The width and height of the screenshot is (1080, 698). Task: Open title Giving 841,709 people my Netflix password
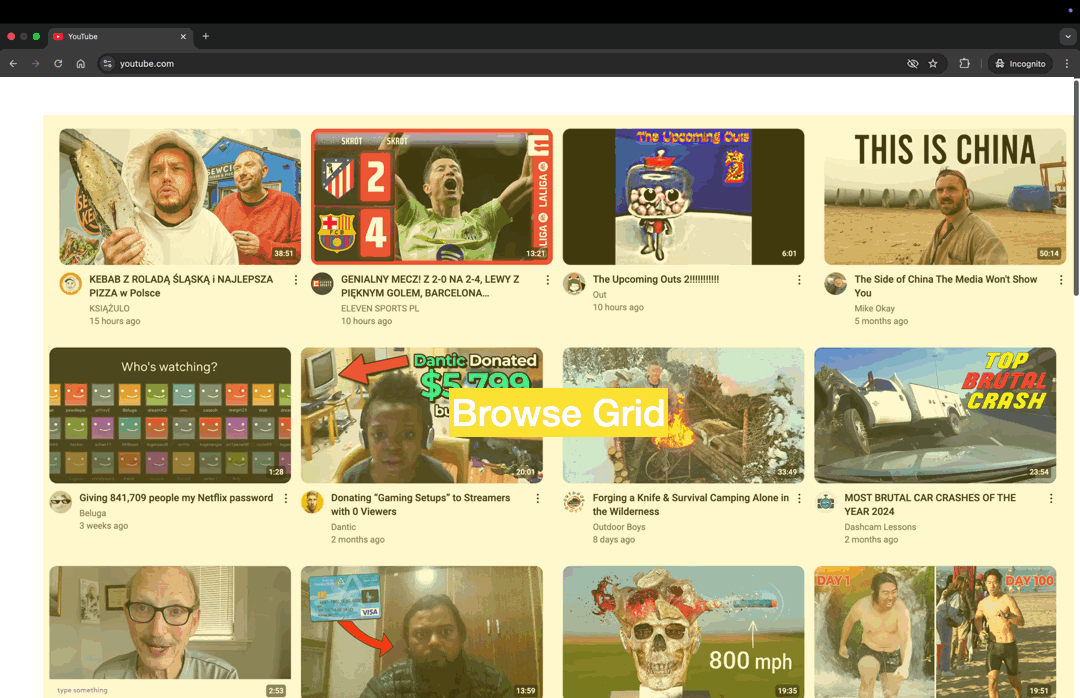tap(176, 497)
